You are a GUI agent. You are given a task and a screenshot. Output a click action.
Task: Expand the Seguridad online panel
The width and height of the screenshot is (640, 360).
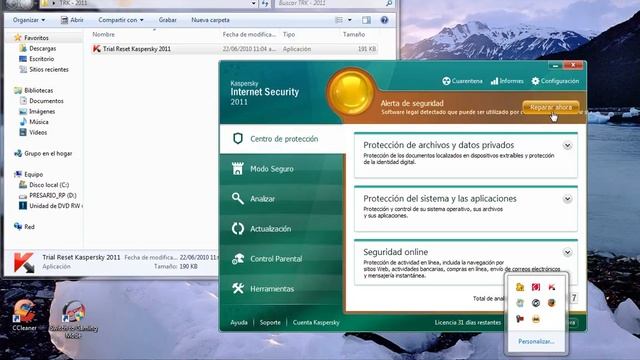coord(567,252)
